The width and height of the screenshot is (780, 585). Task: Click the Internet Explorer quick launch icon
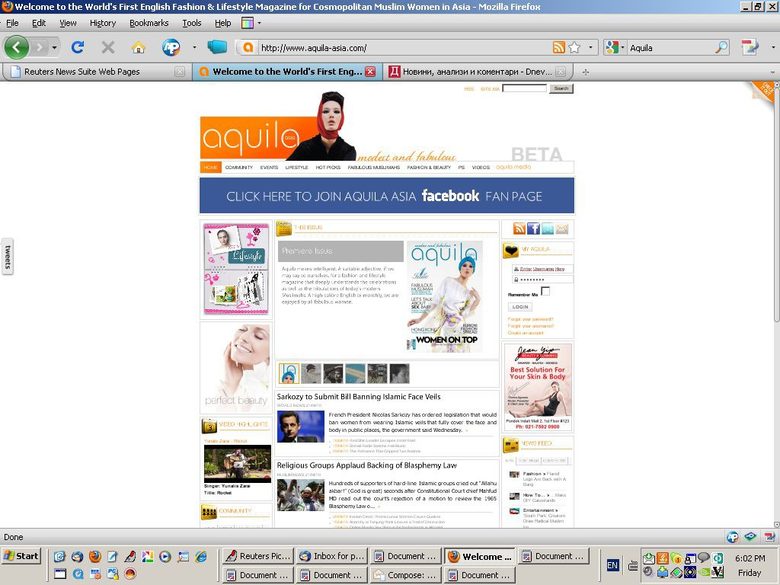[201, 556]
